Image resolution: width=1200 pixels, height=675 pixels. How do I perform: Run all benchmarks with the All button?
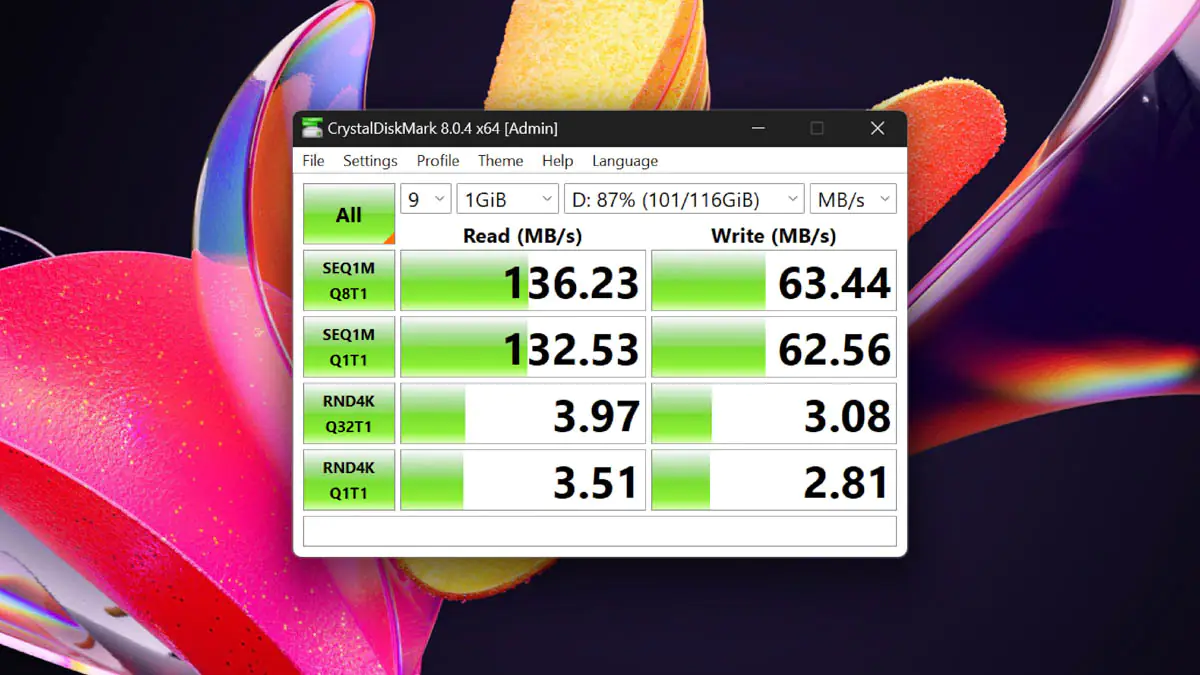(349, 214)
